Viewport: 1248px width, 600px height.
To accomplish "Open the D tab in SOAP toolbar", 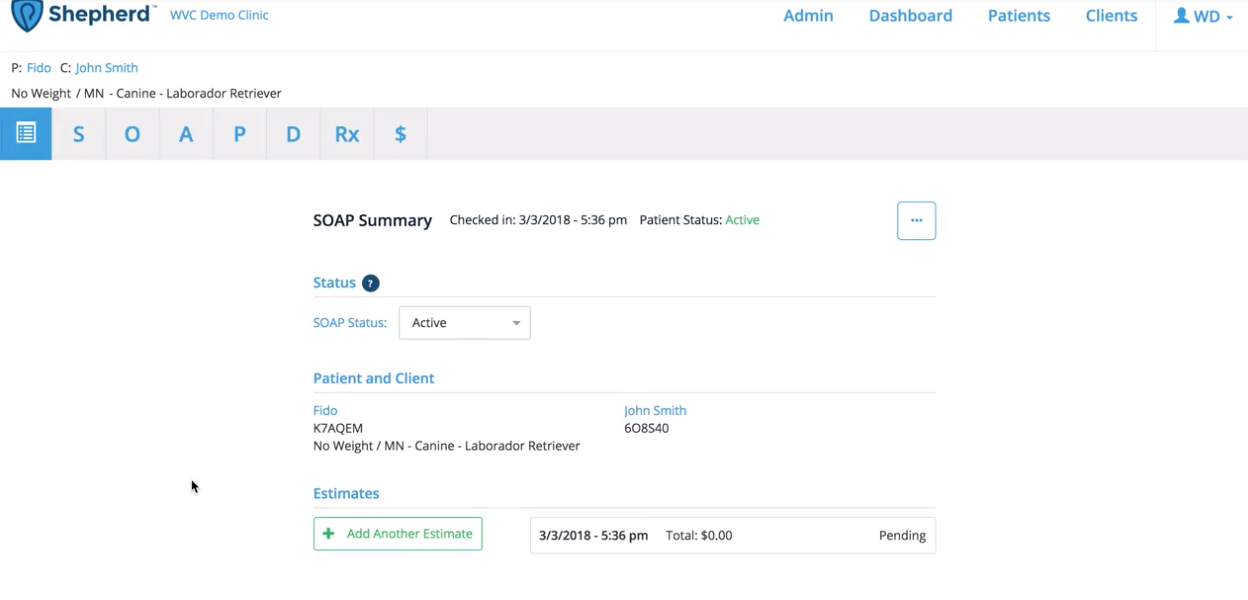I will coord(293,134).
